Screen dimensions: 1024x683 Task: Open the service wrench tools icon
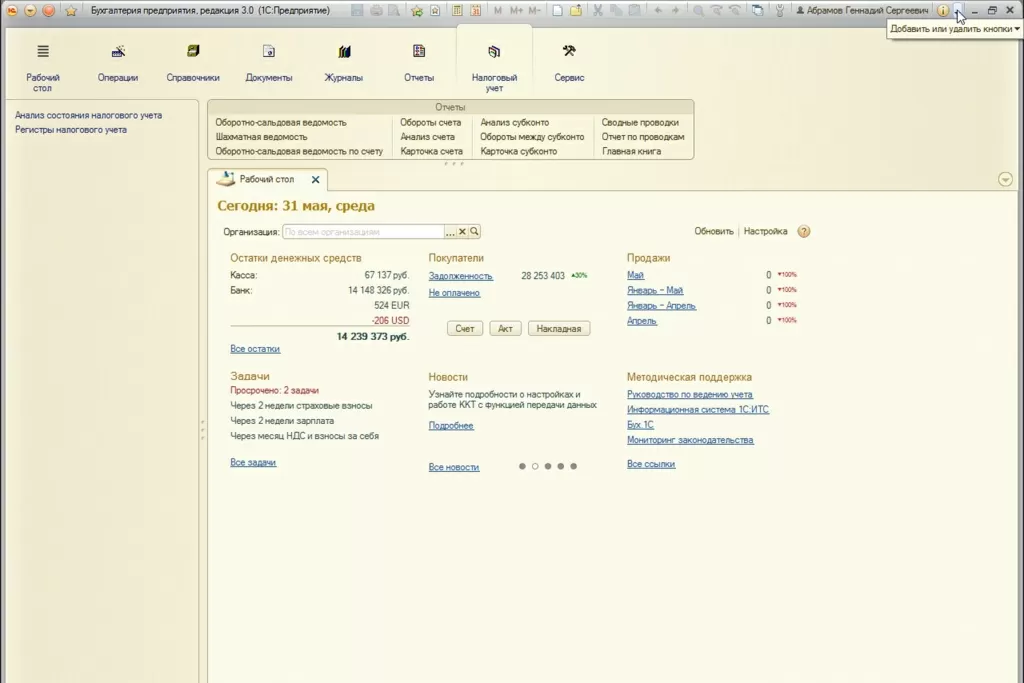[779, 10]
